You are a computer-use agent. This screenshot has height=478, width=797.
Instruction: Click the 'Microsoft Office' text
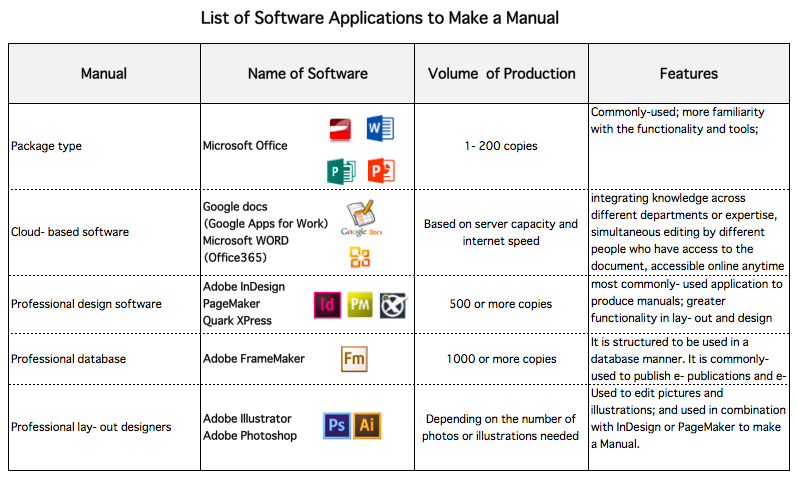tap(245, 146)
